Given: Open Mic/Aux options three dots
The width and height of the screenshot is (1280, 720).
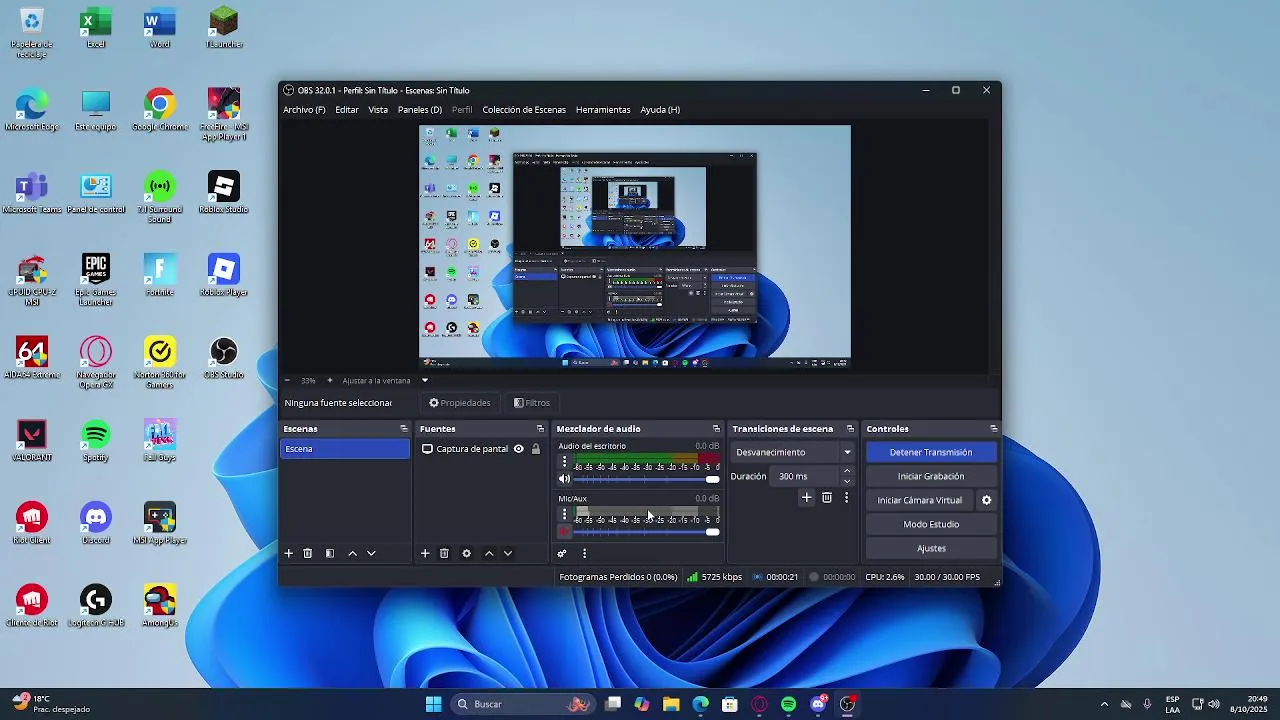Looking at the screenshot, I should [x=564, y=514].
